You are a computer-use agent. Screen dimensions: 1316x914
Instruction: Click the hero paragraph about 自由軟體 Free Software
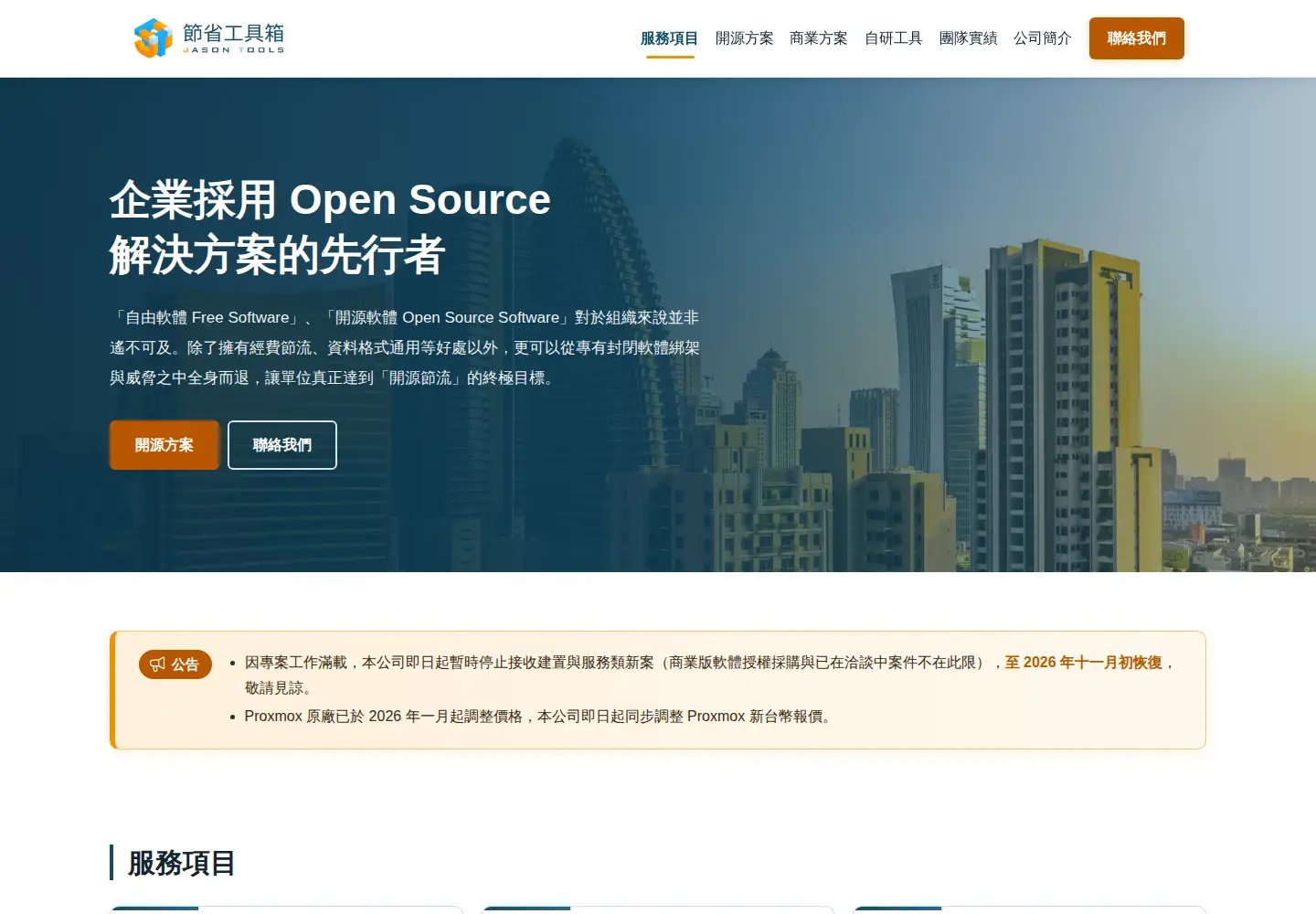[405, 347]
